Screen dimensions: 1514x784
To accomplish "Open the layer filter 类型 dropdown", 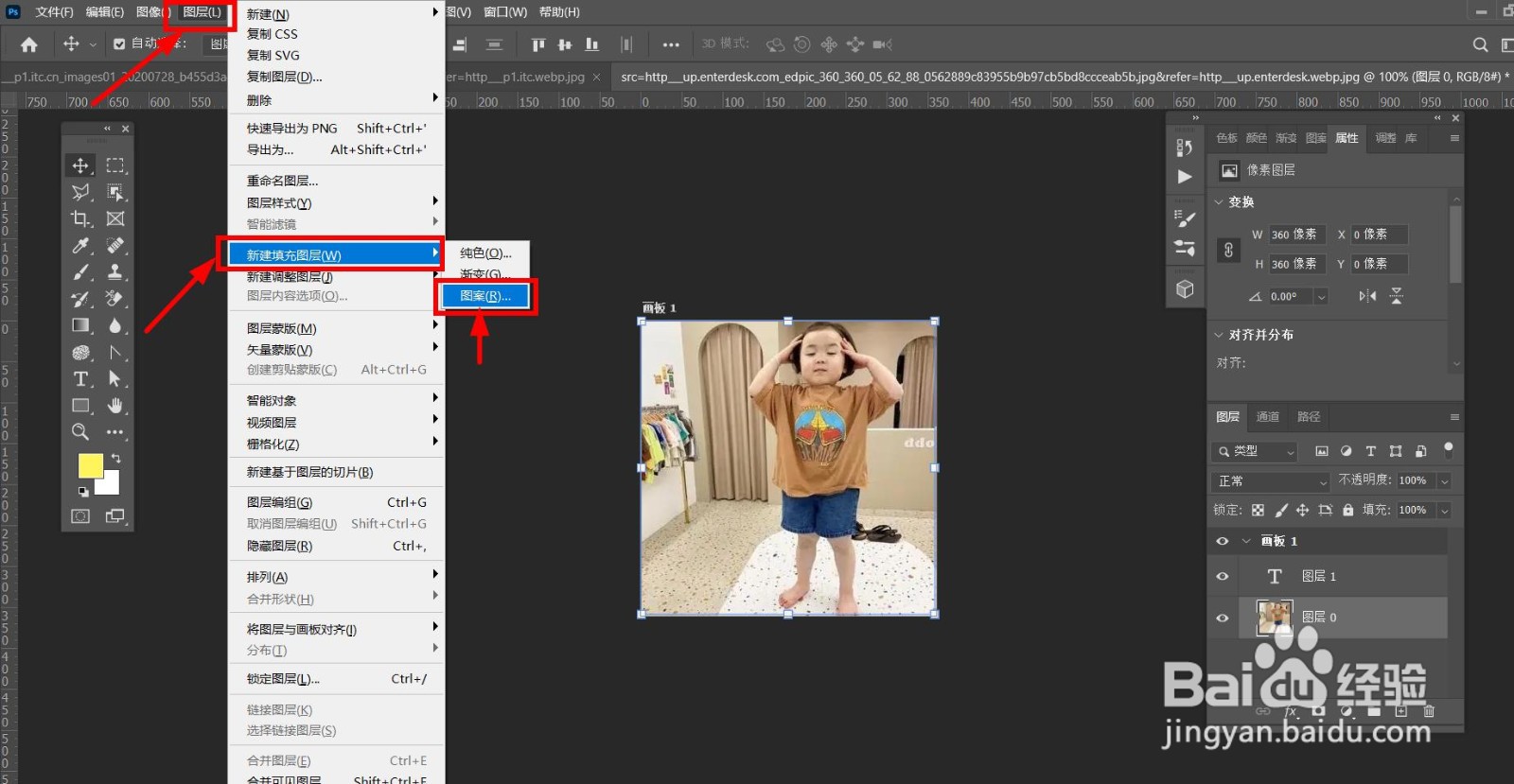I will click(x=1255, y=451).
